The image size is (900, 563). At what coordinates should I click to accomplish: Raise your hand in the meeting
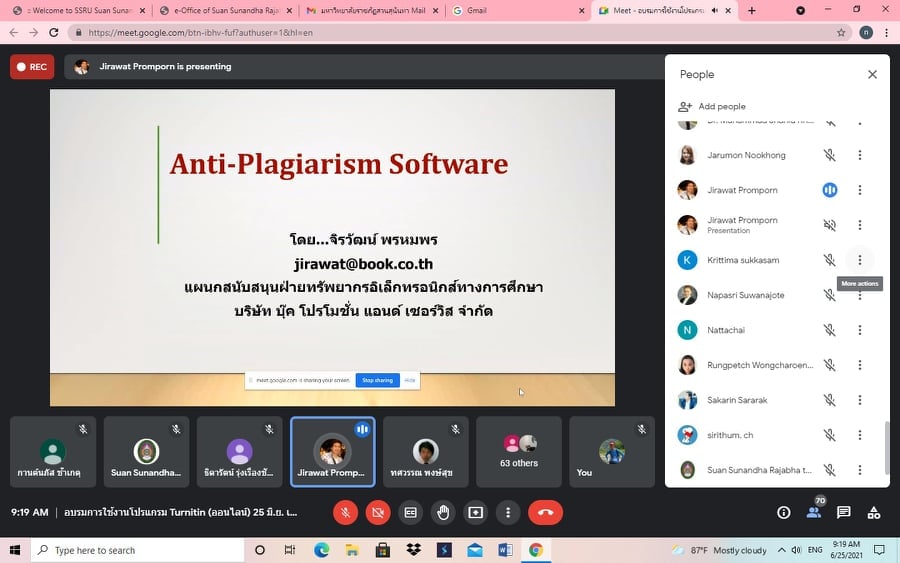(x=443, y=512)
